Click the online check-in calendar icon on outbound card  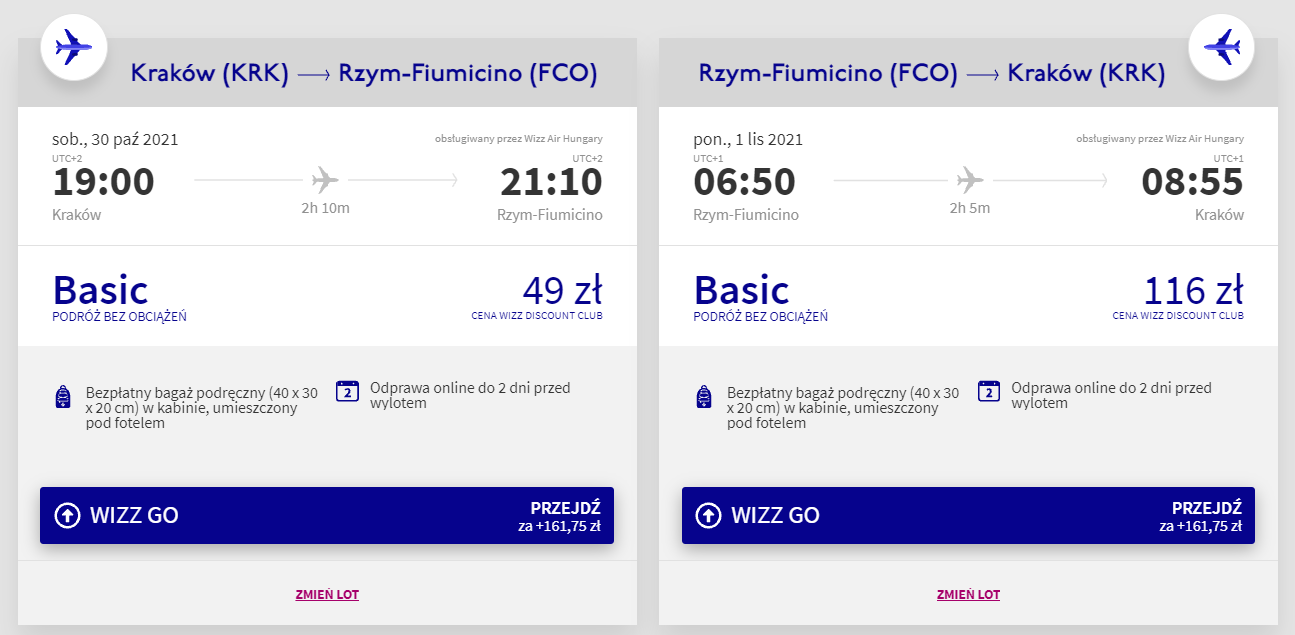[347, 391]
